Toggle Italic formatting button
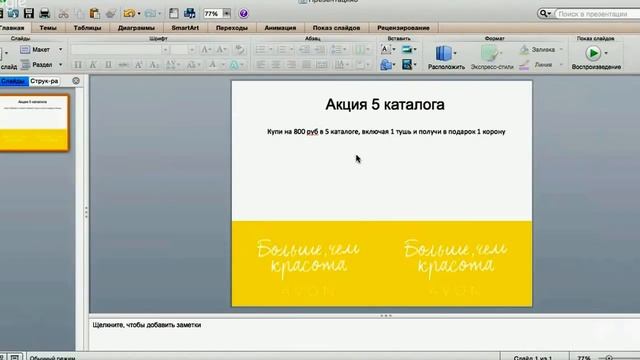 tap(93, 65)
